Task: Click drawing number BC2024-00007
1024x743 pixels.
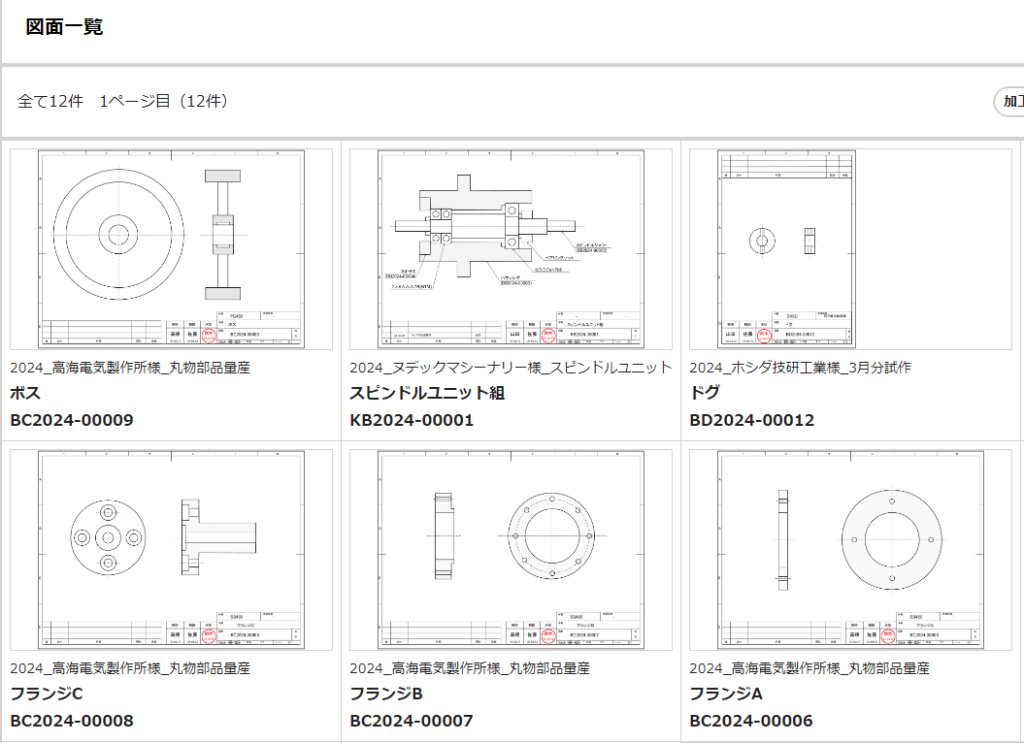Action: pos(411,721)
